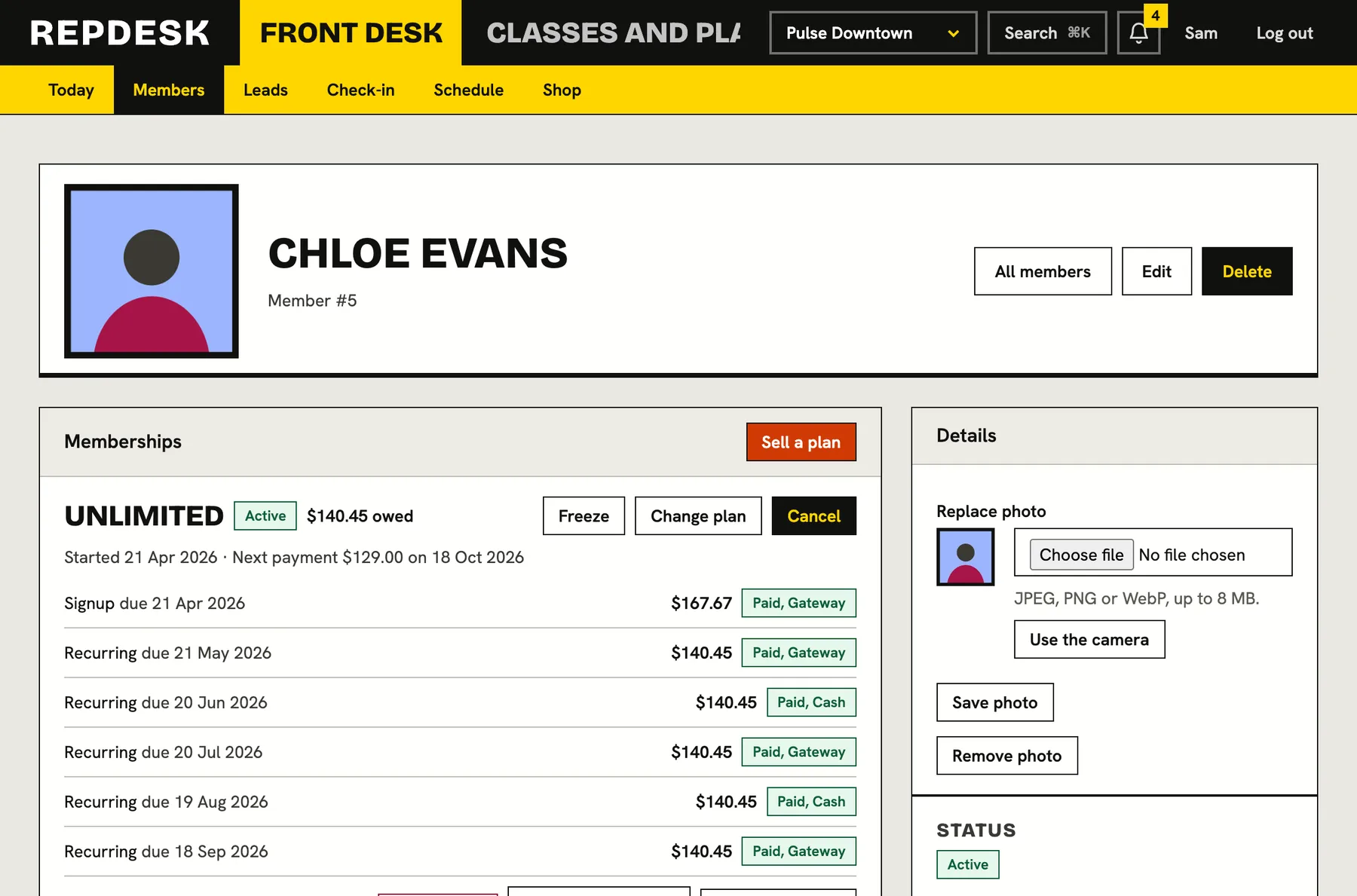The height and width of the screenshot is (896, 1357).
Task: Click Change plan for Unlimited
Action: tap(698, 516)
